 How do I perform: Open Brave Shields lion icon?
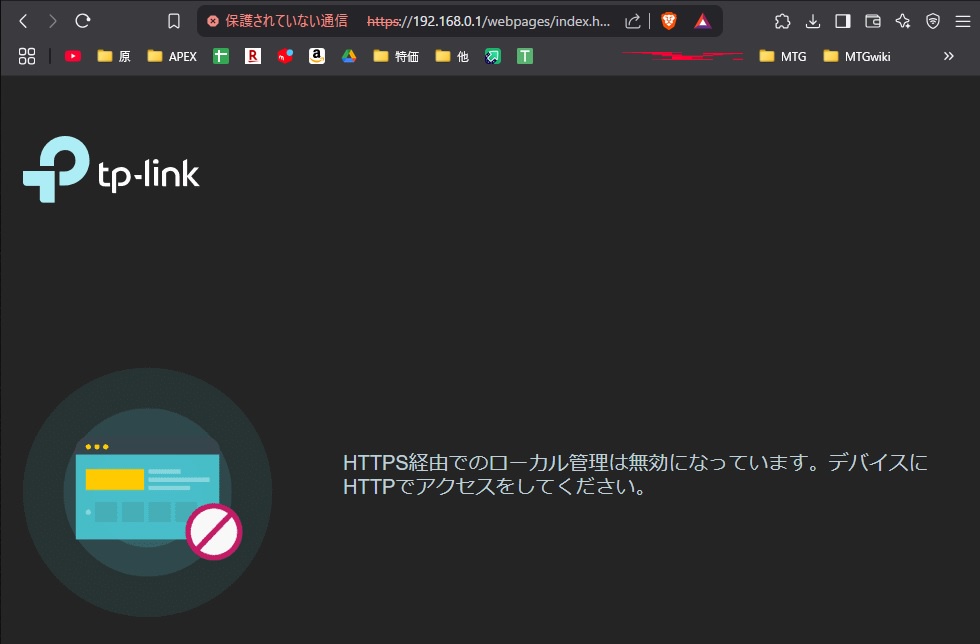669,21
